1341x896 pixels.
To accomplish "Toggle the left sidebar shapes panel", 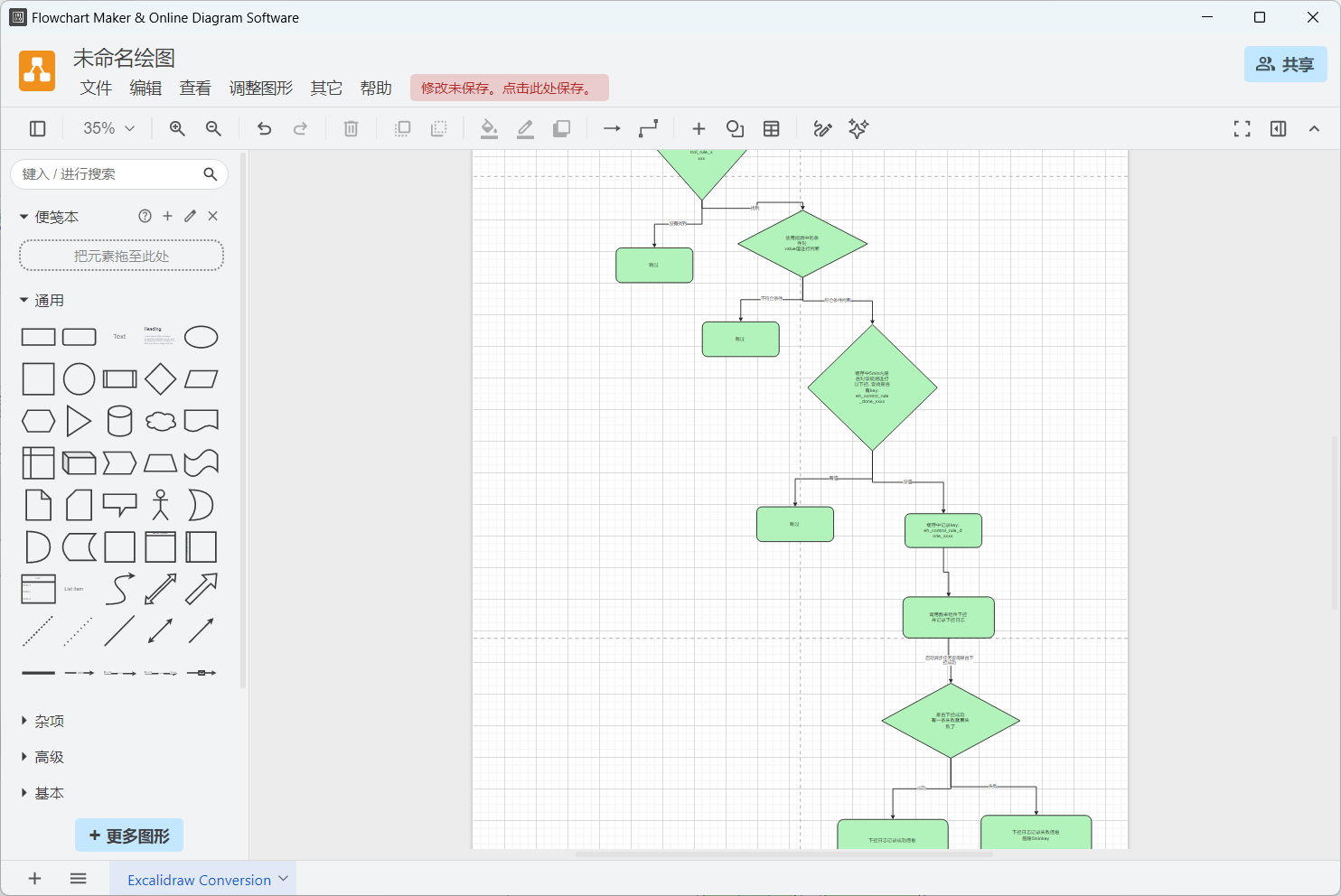I will [38, 129].
